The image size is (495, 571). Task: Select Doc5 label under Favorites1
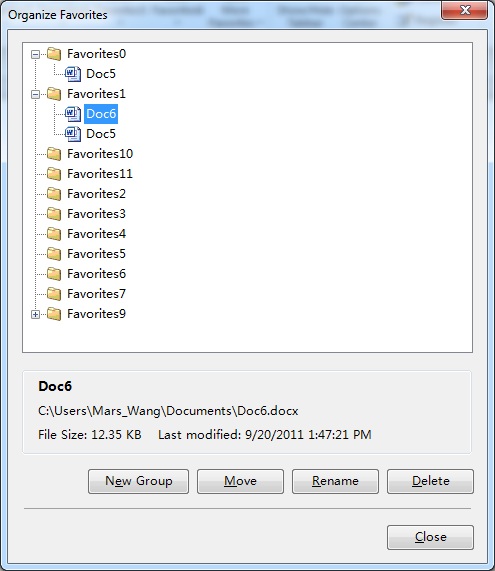[101, 134]
